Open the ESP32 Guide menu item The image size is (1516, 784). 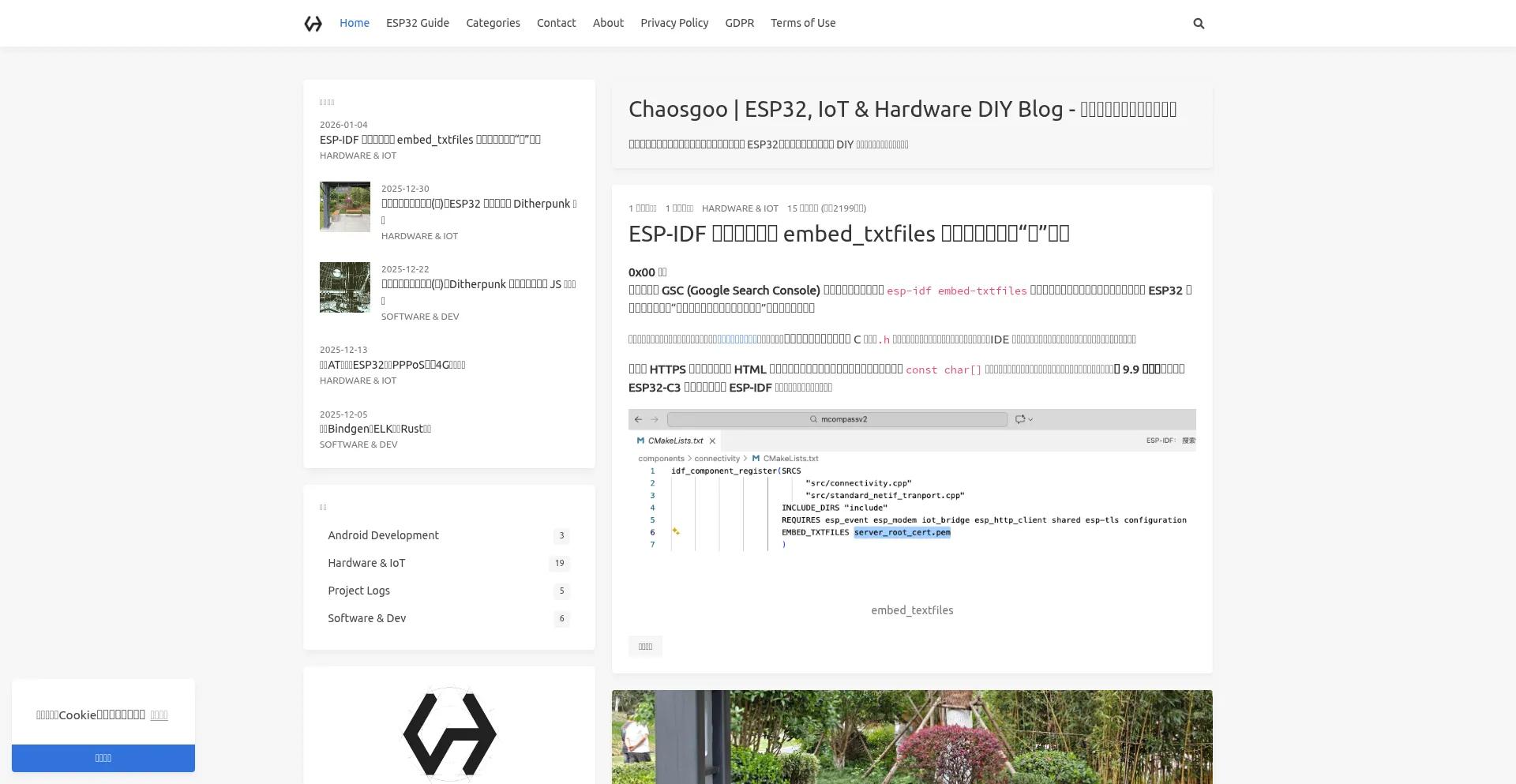point(418,23)
